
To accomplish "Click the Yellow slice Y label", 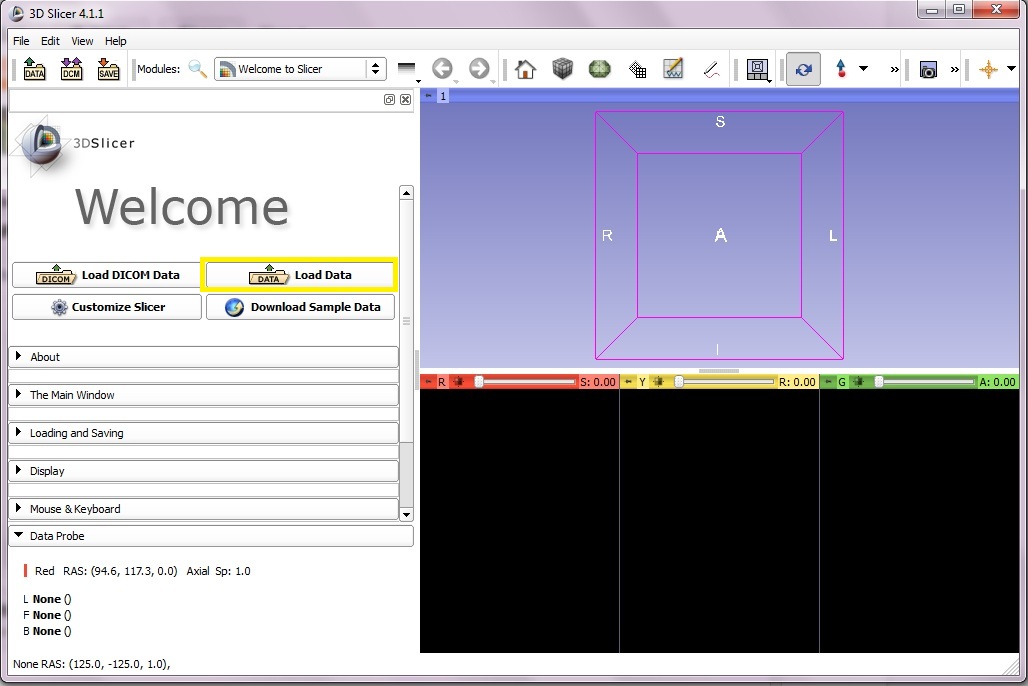I will tap(642, 382).
